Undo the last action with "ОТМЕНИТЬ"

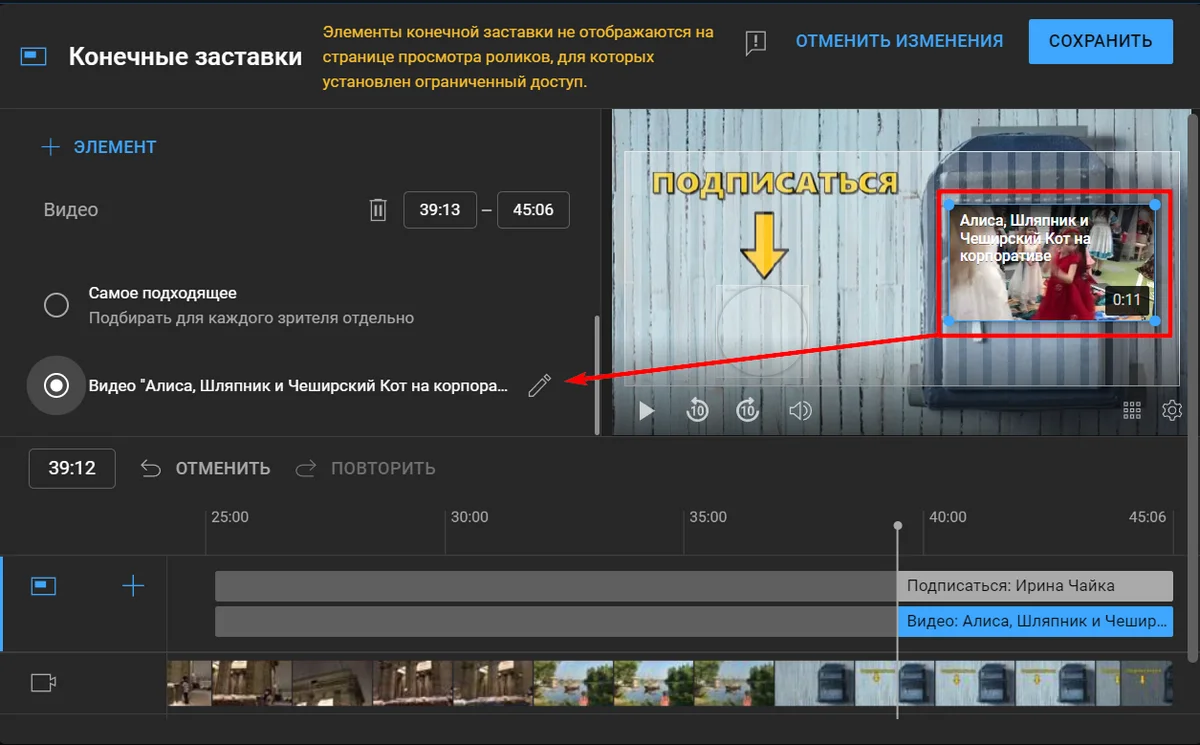pyautogui.click(x=206, y=468)
